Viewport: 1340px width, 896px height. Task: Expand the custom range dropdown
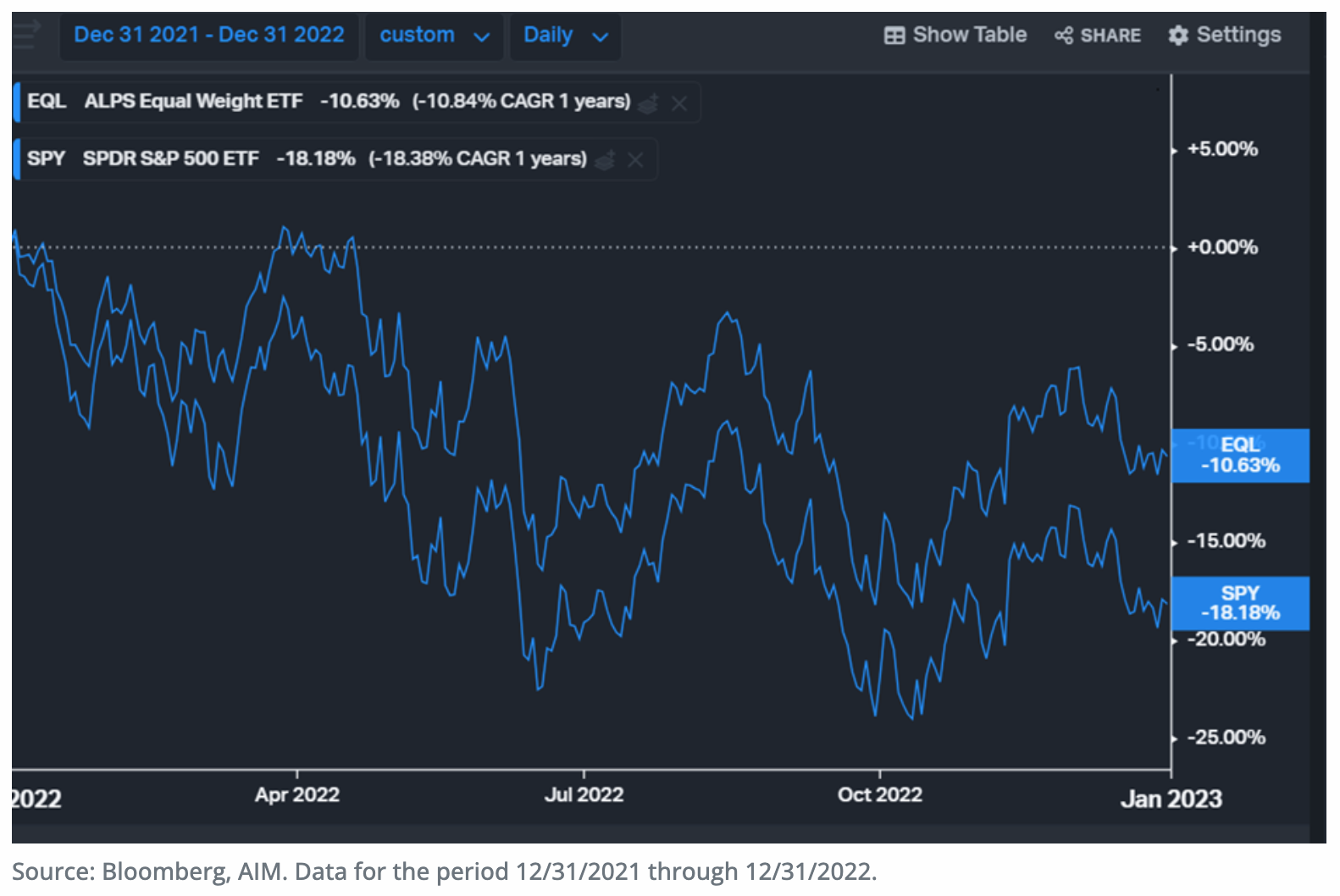(x=435, y=36)
